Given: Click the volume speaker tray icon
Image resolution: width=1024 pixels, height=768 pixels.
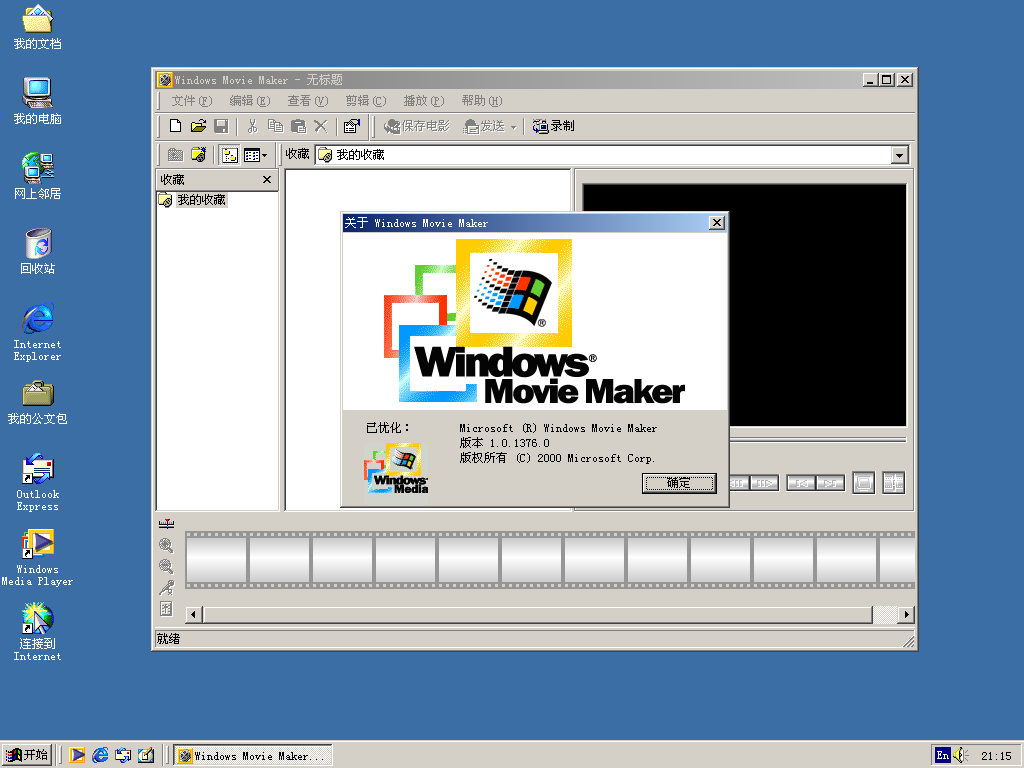Looking at the screenshot, I should click(x=960, y=756).
